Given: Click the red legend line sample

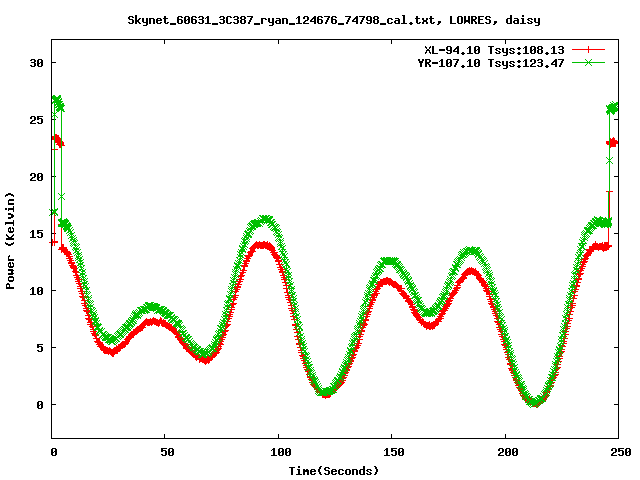Looking at the screenshot, I should pos(588,50).
